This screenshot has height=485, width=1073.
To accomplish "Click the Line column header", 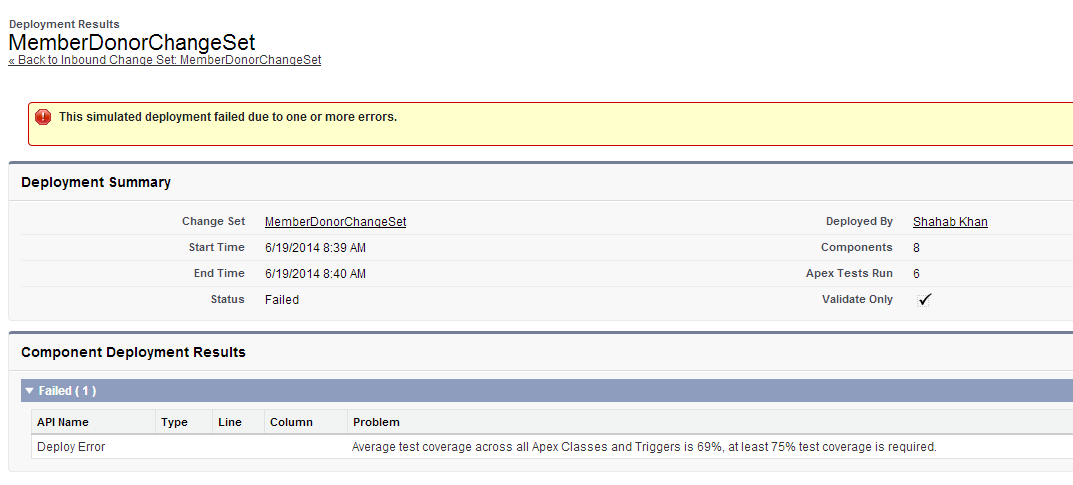I will point(230,422).
